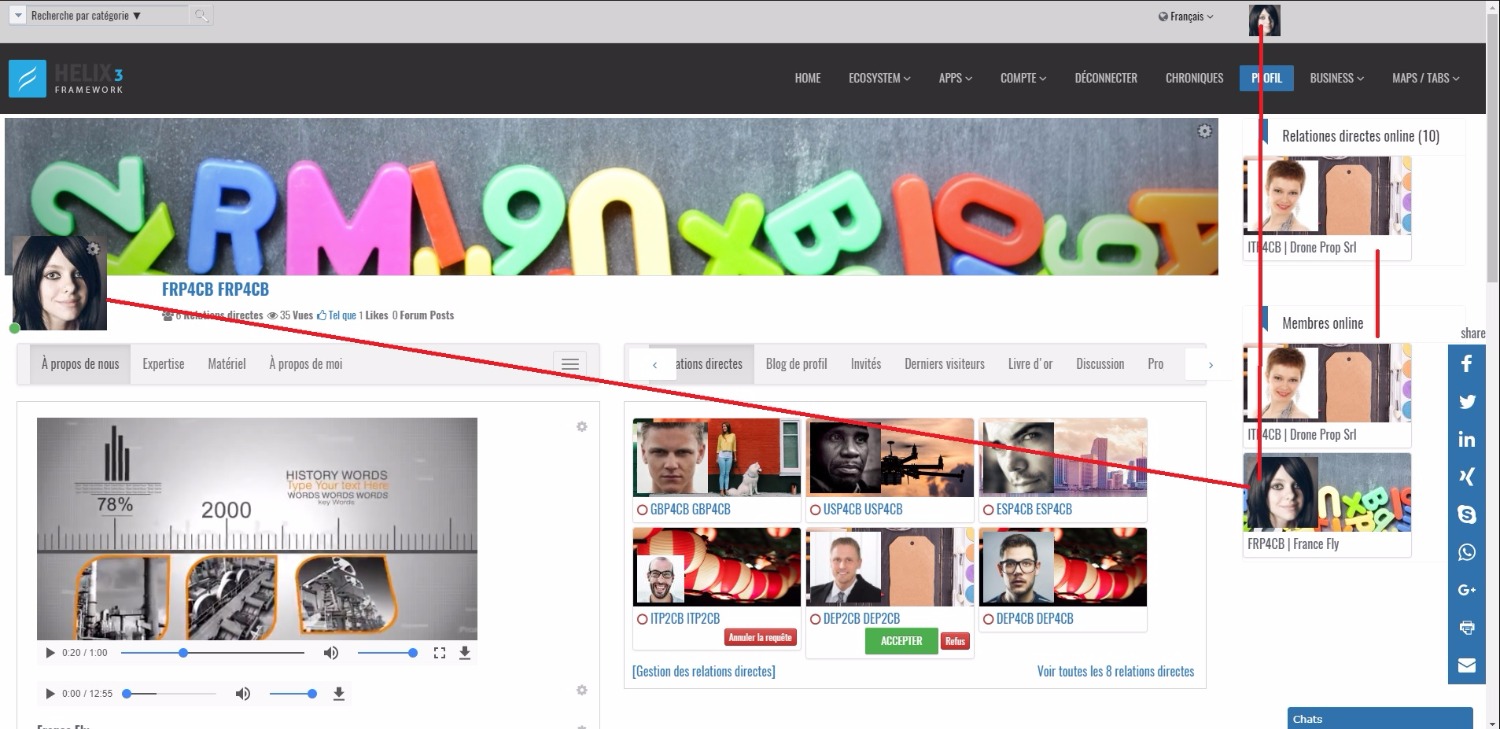The image size is (1500, 729).
Task: Open the USP4CB USP4CB profile link
Action: click(x=863, y=509)
